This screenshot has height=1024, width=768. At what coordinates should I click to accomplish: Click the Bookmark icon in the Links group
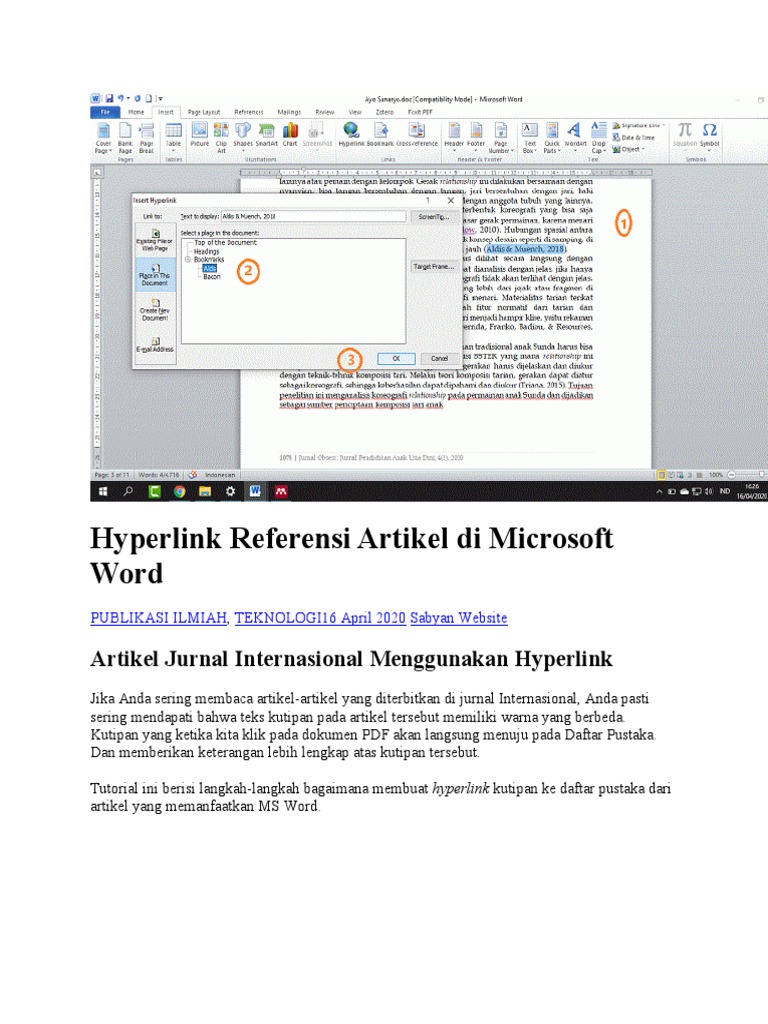pyautogui.click(x=380, y=133)
